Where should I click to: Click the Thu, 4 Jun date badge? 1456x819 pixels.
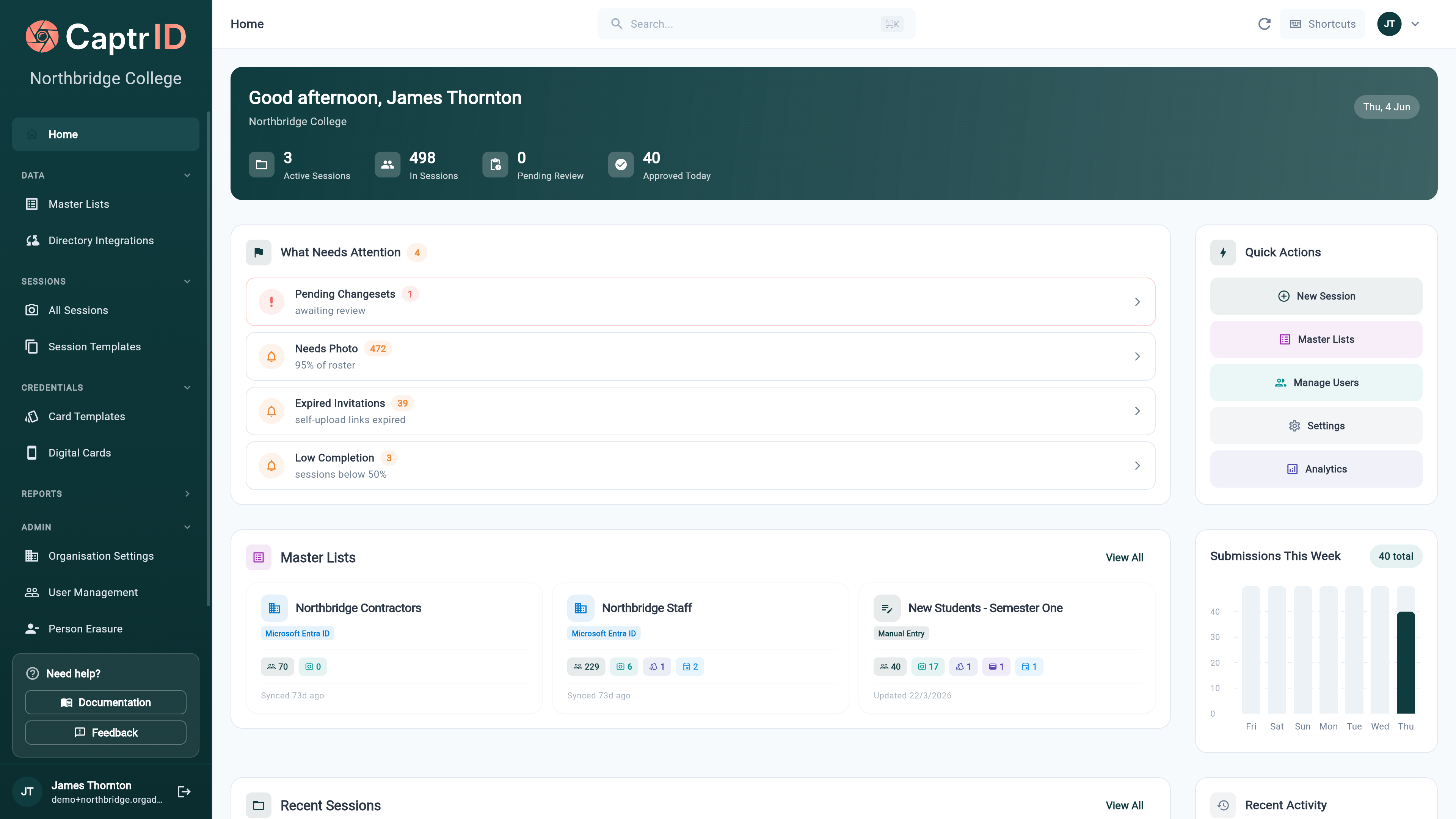point(1387,107)
